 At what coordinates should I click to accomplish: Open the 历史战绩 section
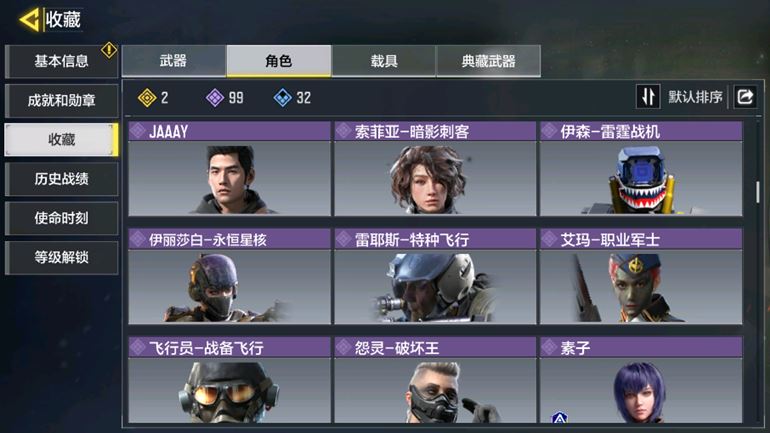coord(61,179)
